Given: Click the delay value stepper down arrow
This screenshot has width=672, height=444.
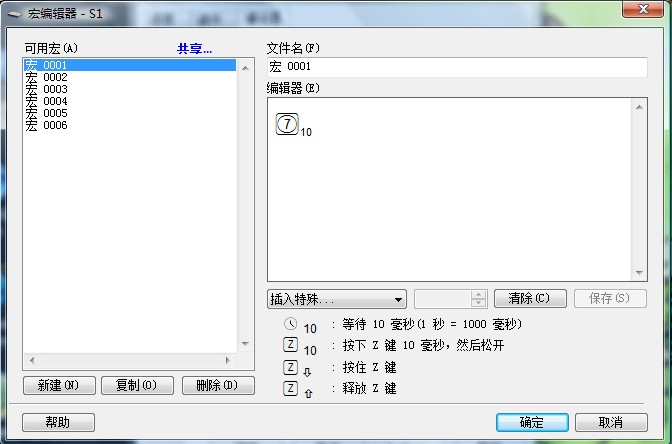Looking at the screenshot, I should tap(478, 303).
